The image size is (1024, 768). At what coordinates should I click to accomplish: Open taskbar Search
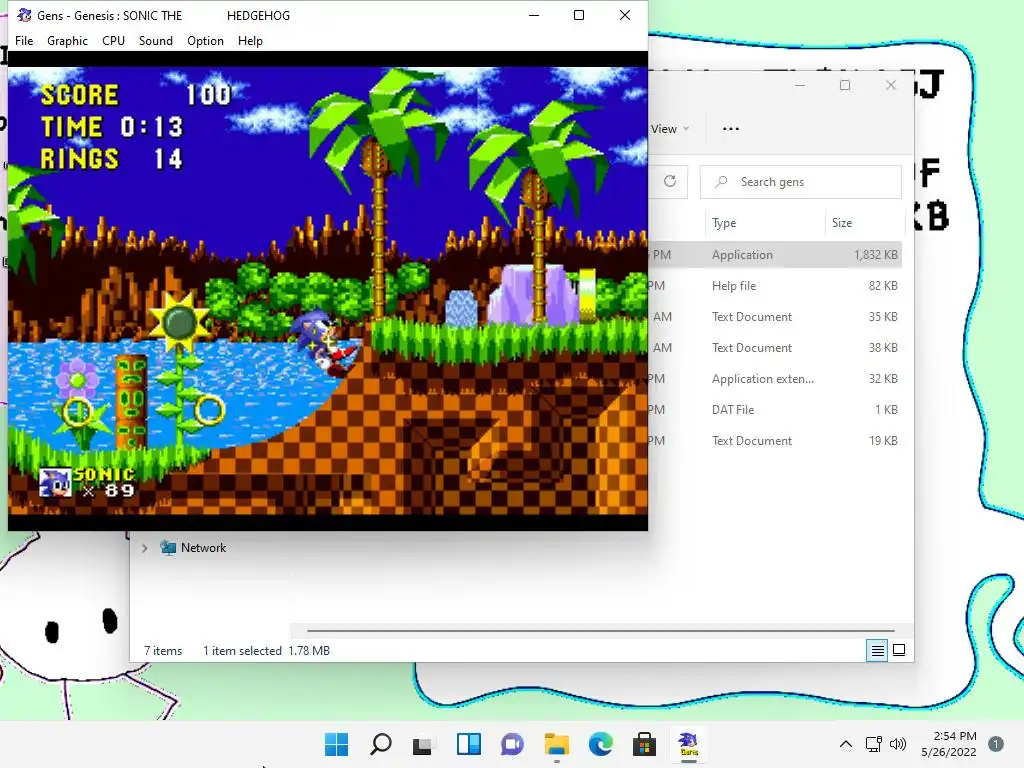tap(381, 744)
